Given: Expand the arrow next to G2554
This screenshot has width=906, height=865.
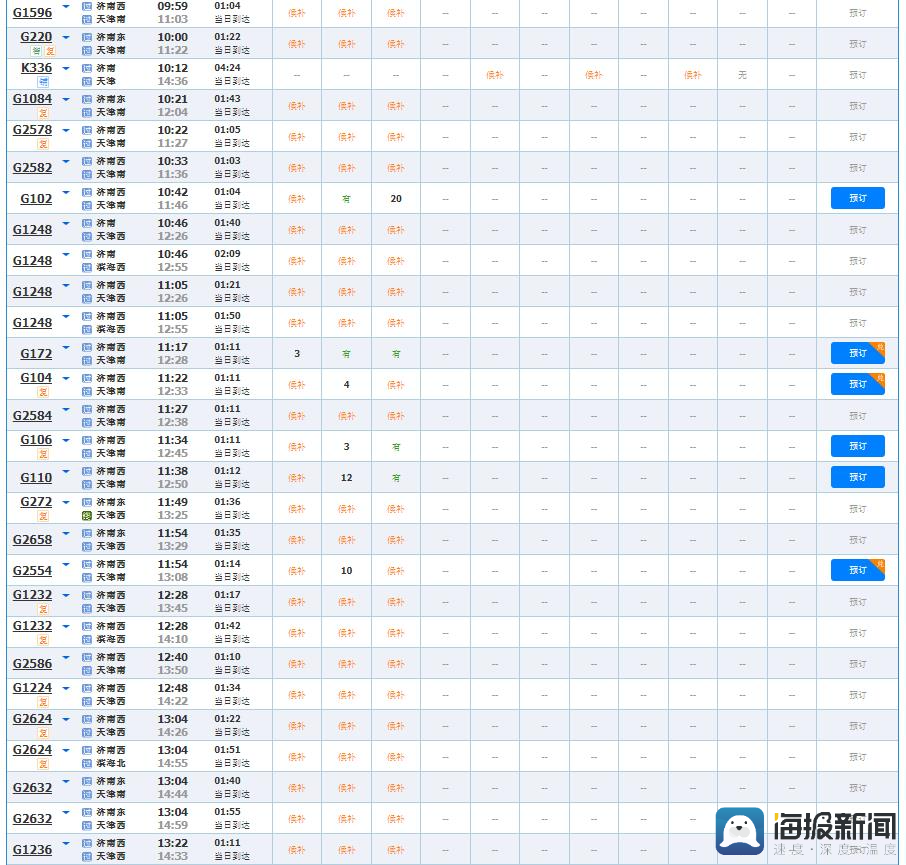Looking at the screenshot, I should (x=66, y=565).
